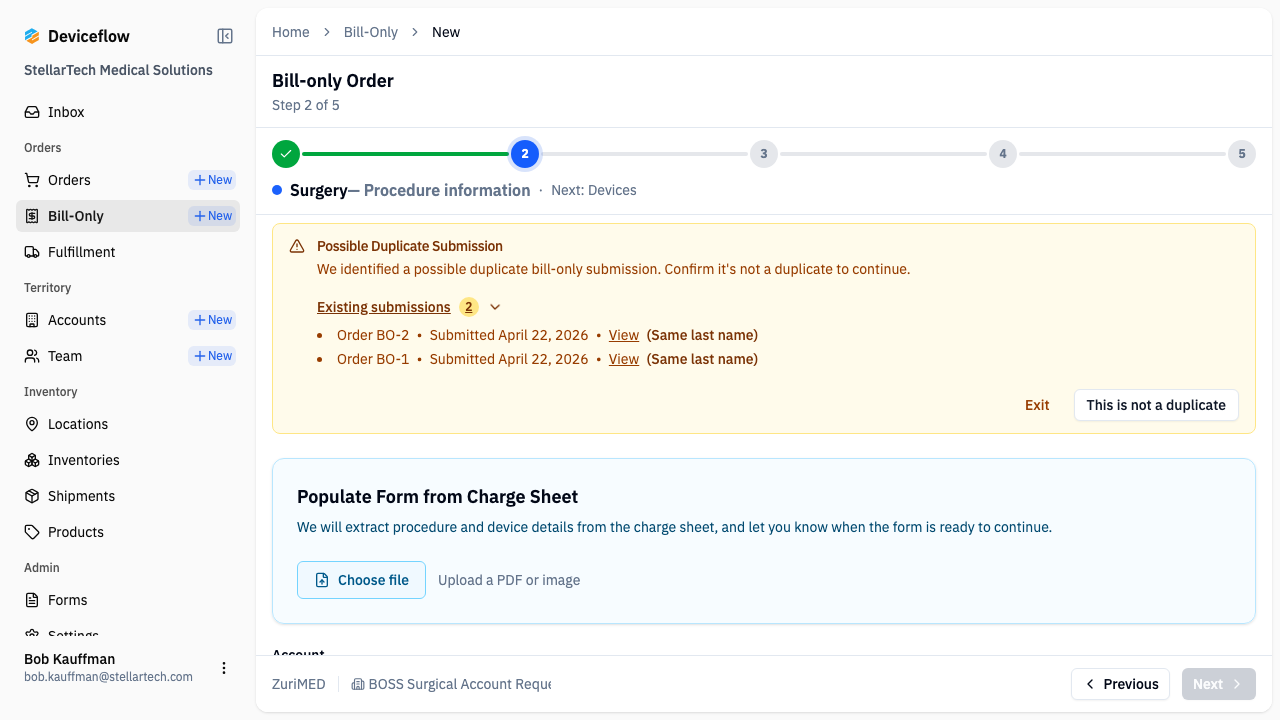
Task: View Order BO-1 submission
Action: pos(624,359)
